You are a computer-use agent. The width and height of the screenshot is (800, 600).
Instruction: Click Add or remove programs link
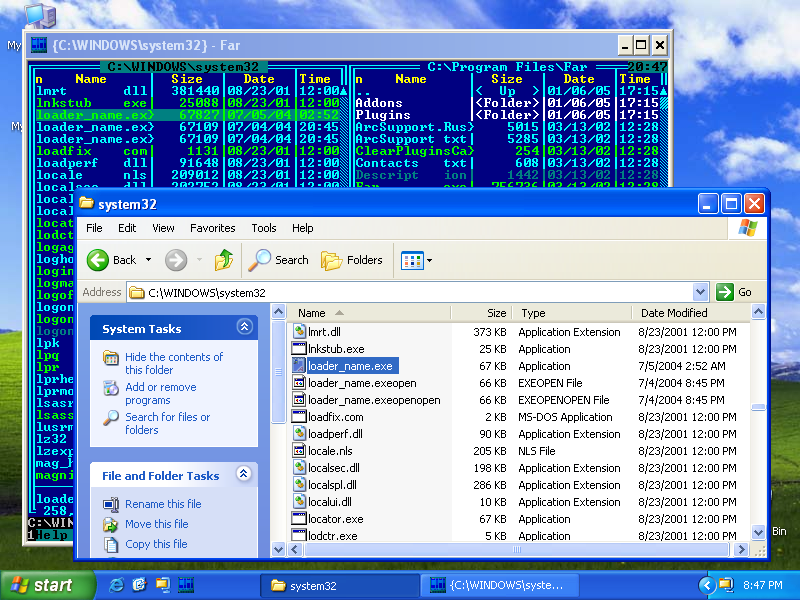tap(161, 393)
